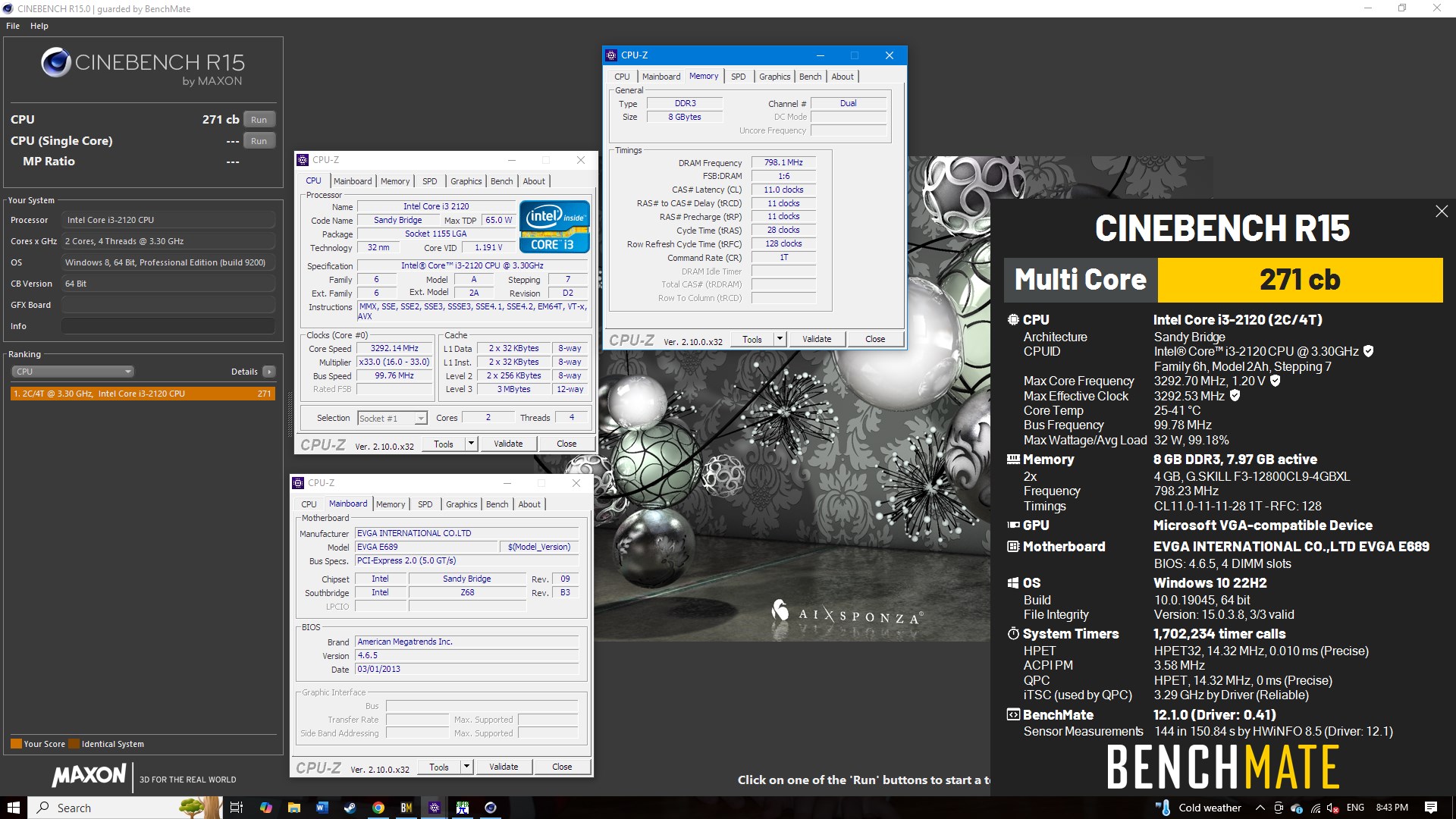Select the orange ranking row for i3-2120
Image resolution: width=1456 pixels, height=819 pixels.
tap(143, 394)
